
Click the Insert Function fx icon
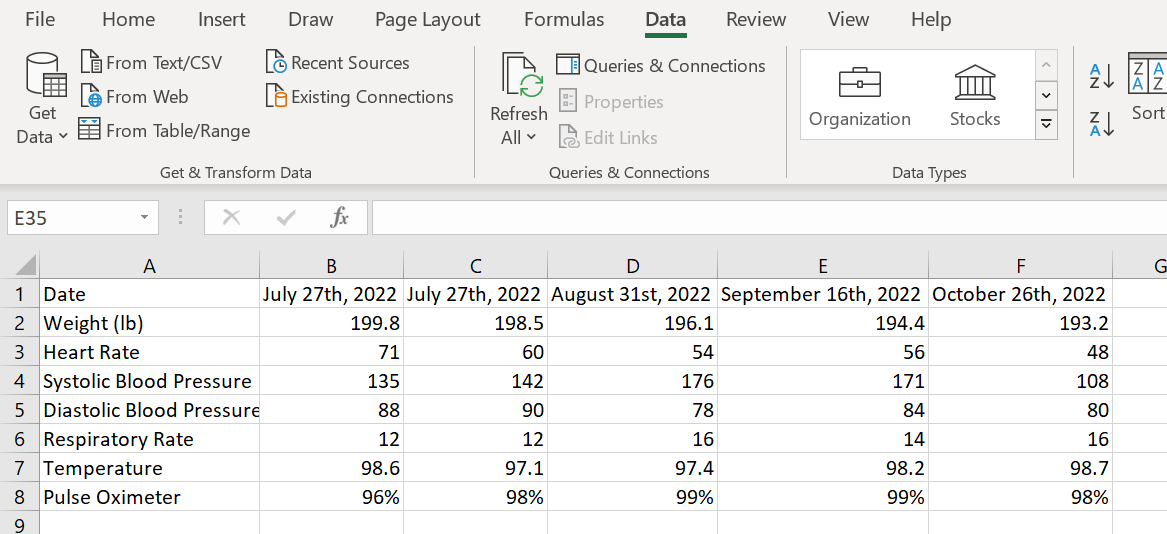pyautogui.click(x=339, y=217)
